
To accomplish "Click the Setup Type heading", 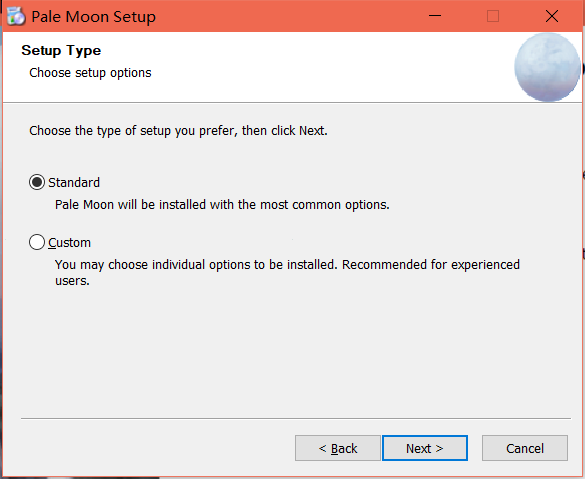I will click(x=61, y=50).
